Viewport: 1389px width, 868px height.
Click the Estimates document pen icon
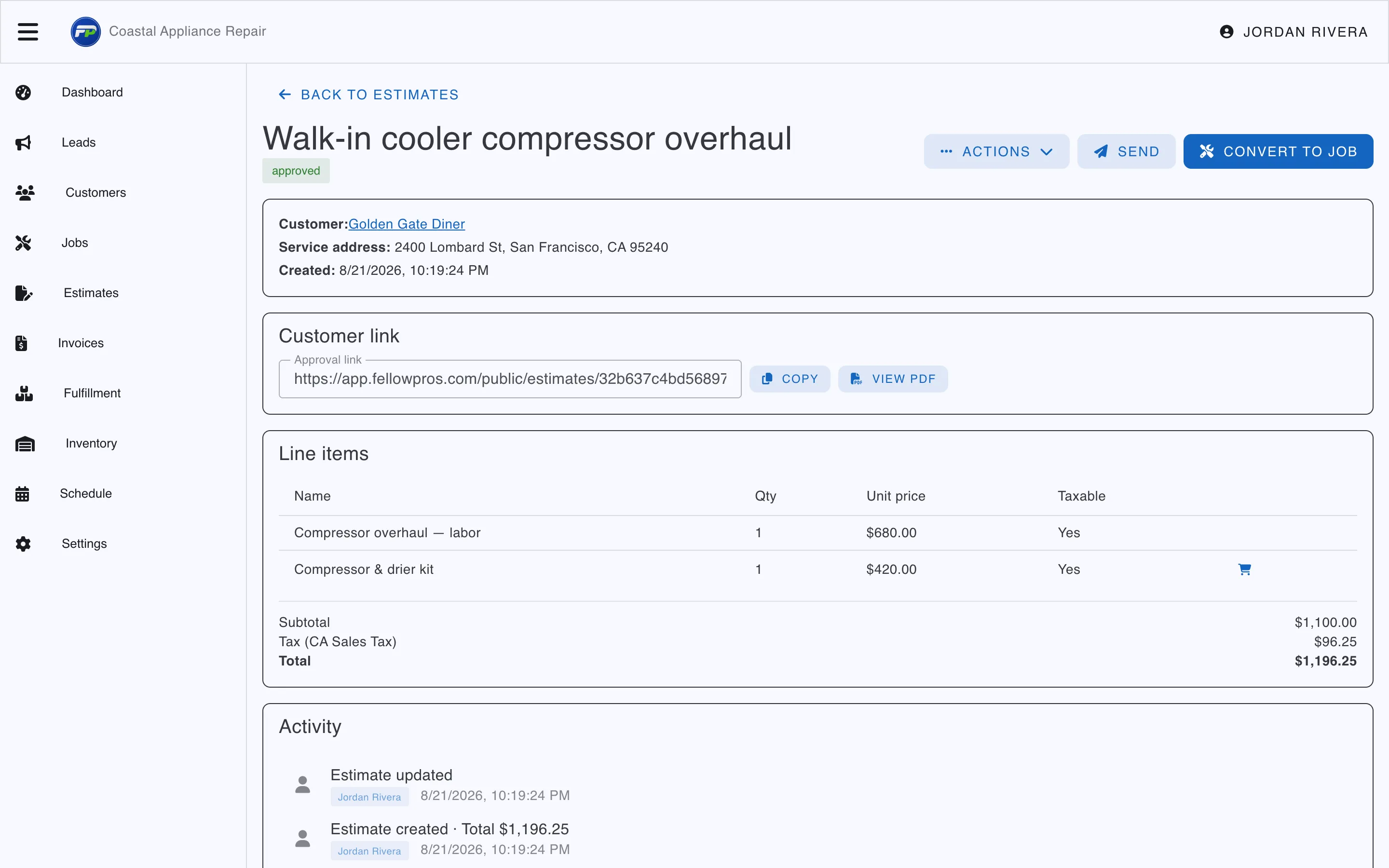(x=24, y=293)
